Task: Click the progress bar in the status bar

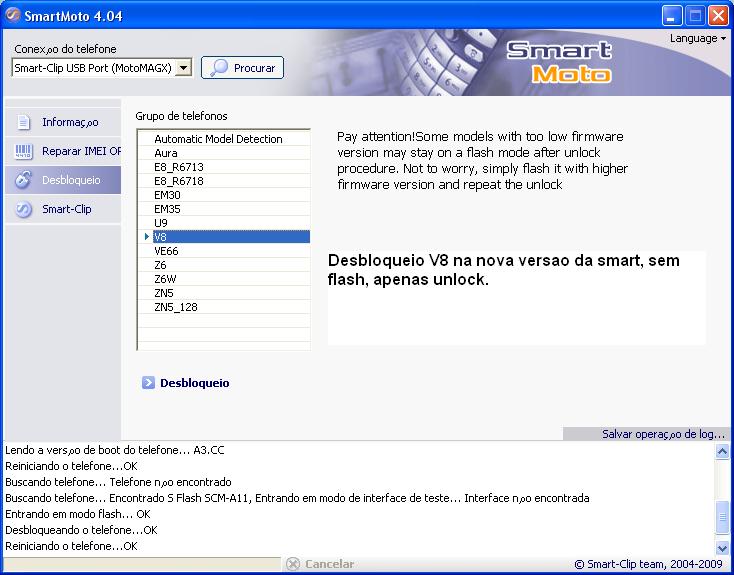Action: (142, 563)
